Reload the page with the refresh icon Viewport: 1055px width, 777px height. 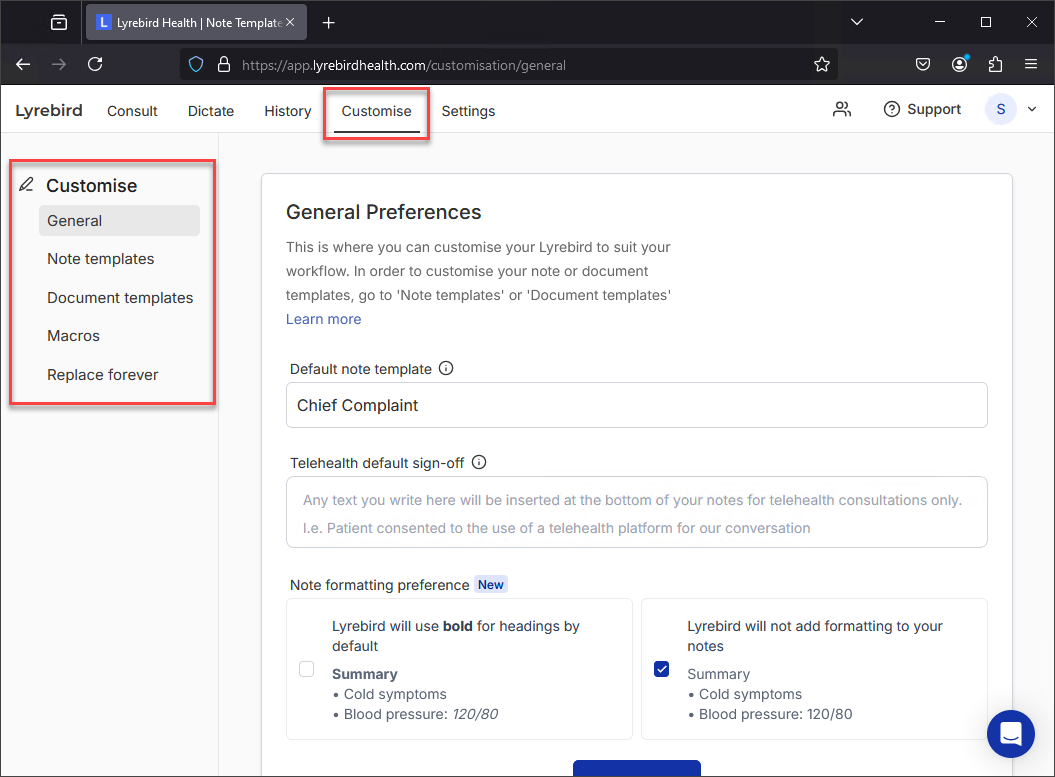pyautogui.click(x=96, y=65)
